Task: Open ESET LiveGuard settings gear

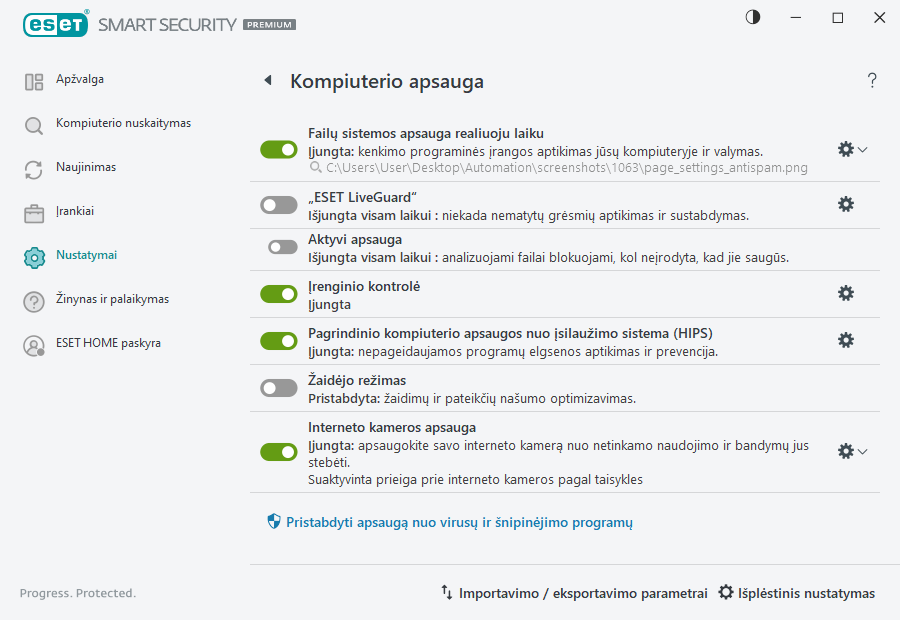Action: tap(846, 204)
